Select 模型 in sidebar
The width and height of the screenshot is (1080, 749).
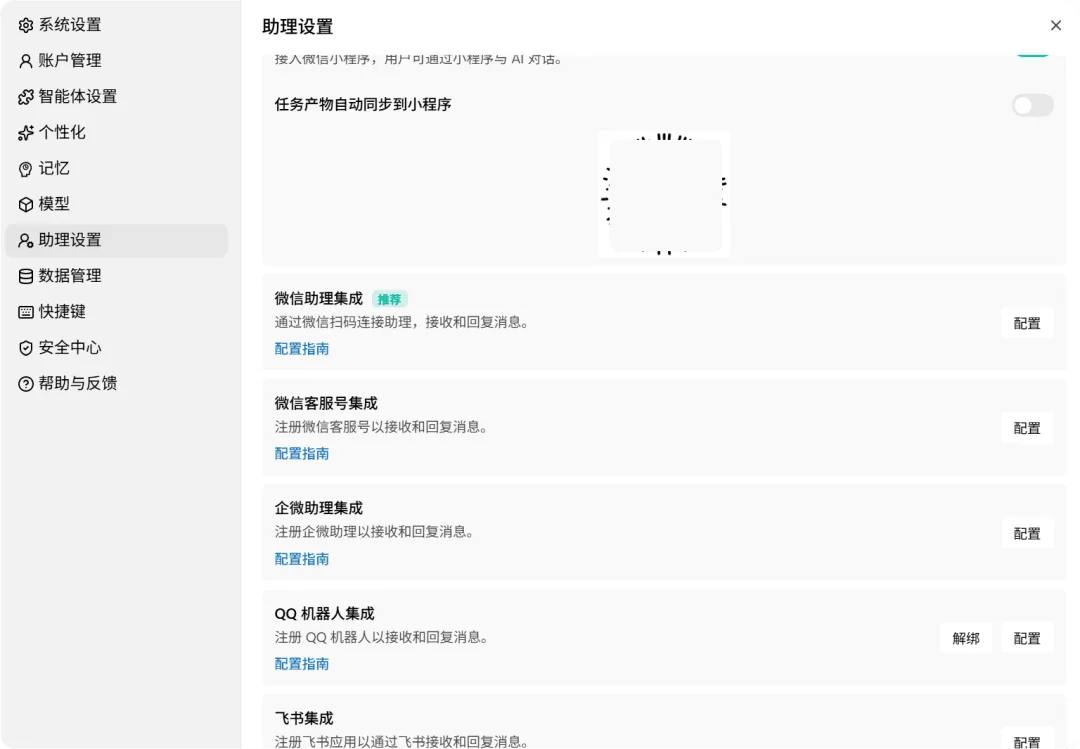116,204
